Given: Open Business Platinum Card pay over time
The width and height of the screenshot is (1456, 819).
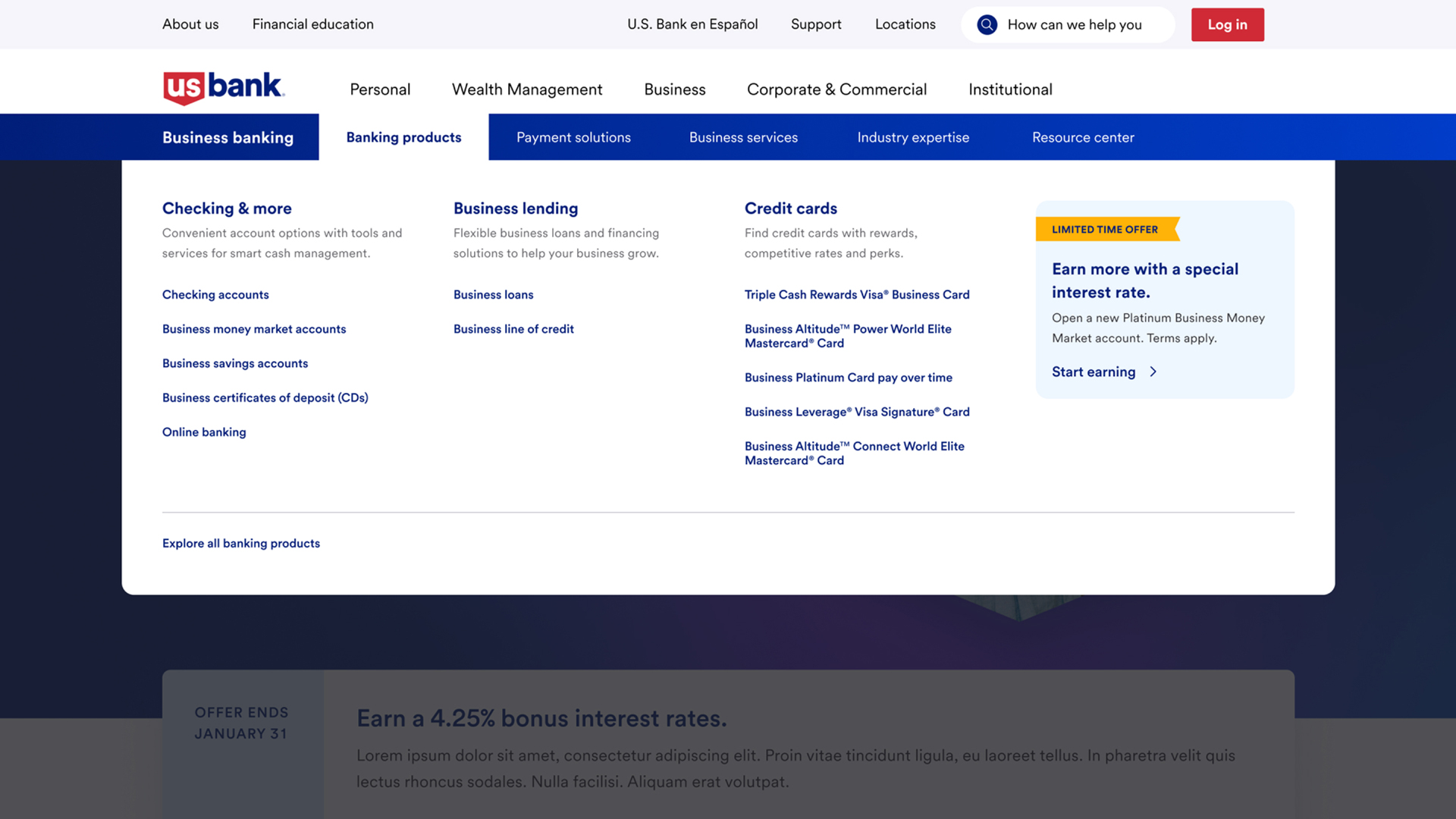Looking at the screenshot, I should pos(849,377).
